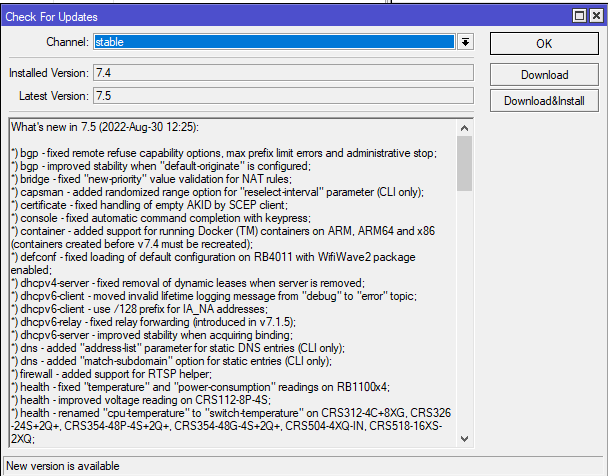
Task: Click the bgp remote refuse capability line
Action: 224,153
